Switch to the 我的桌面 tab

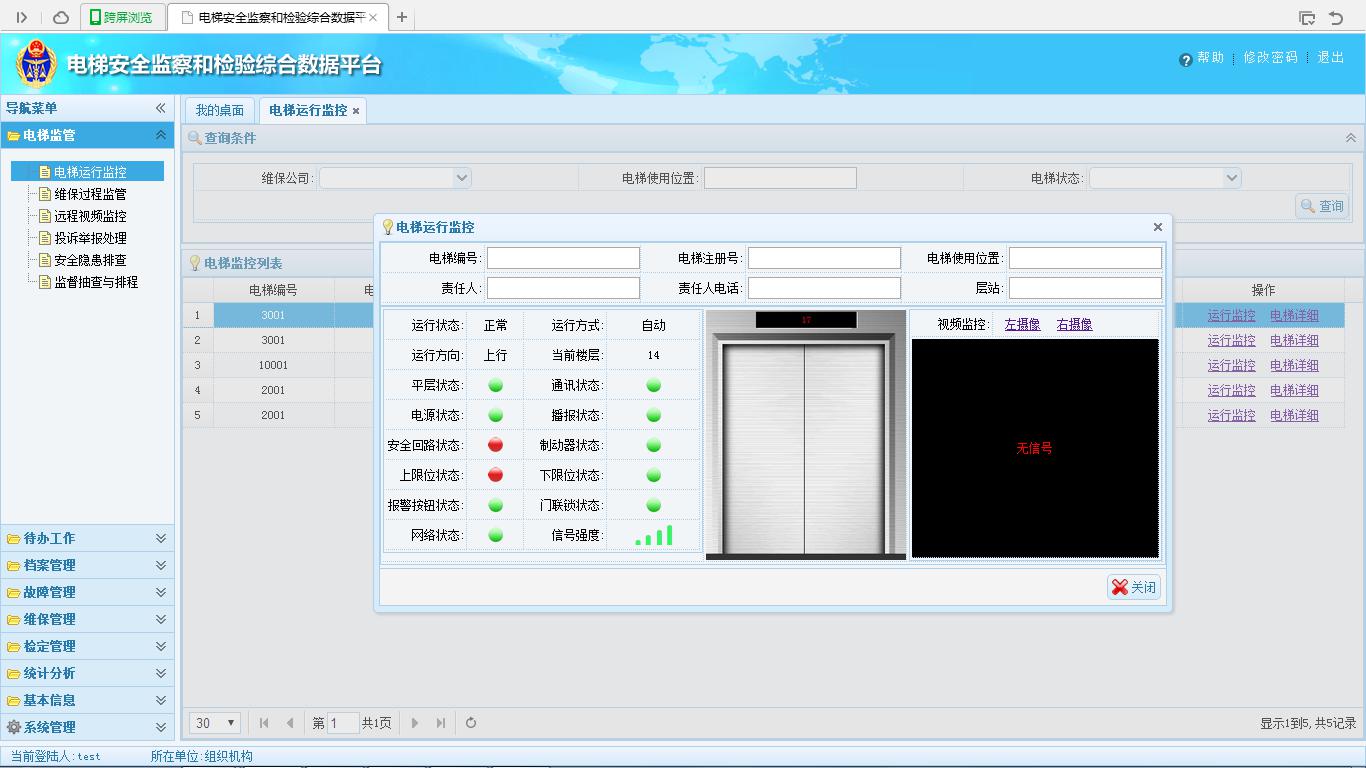[219, 110]
